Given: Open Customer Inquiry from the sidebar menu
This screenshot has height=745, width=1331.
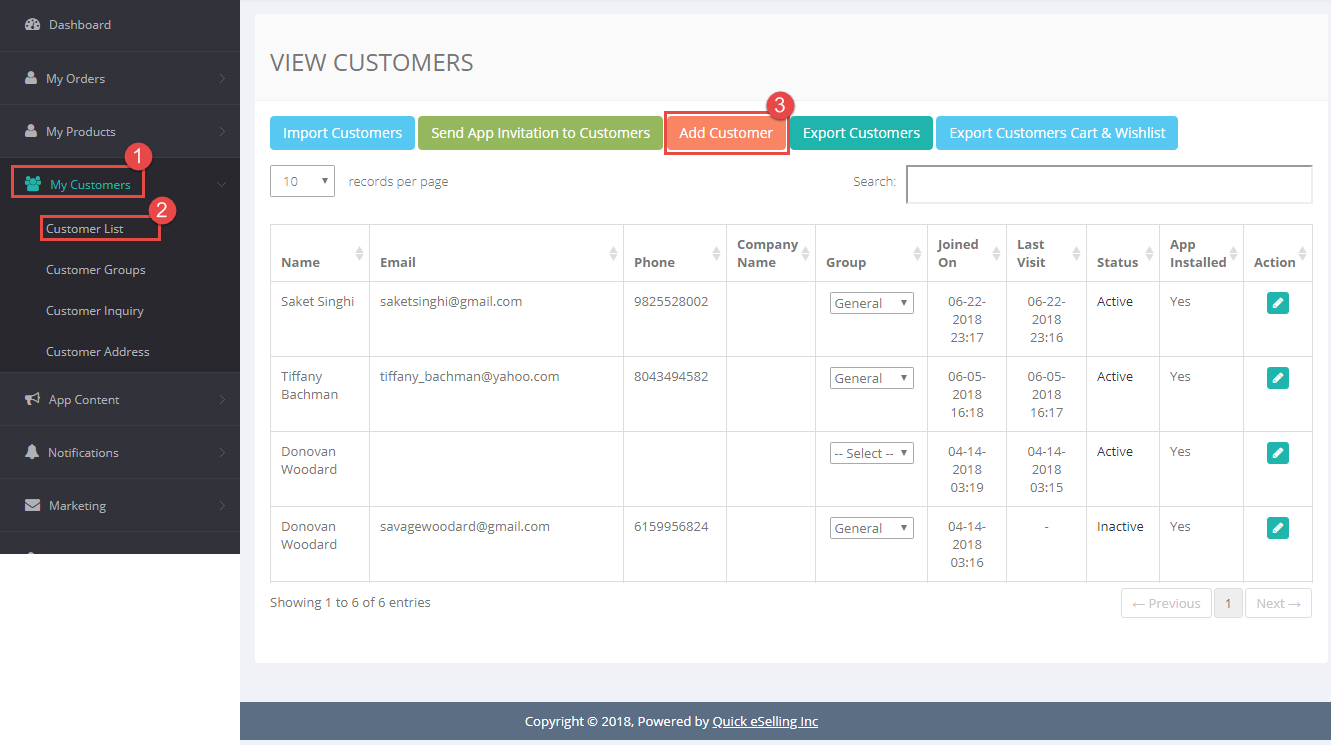Looking at the screenshot, I should pyautogui.click(x=95, y=310).
